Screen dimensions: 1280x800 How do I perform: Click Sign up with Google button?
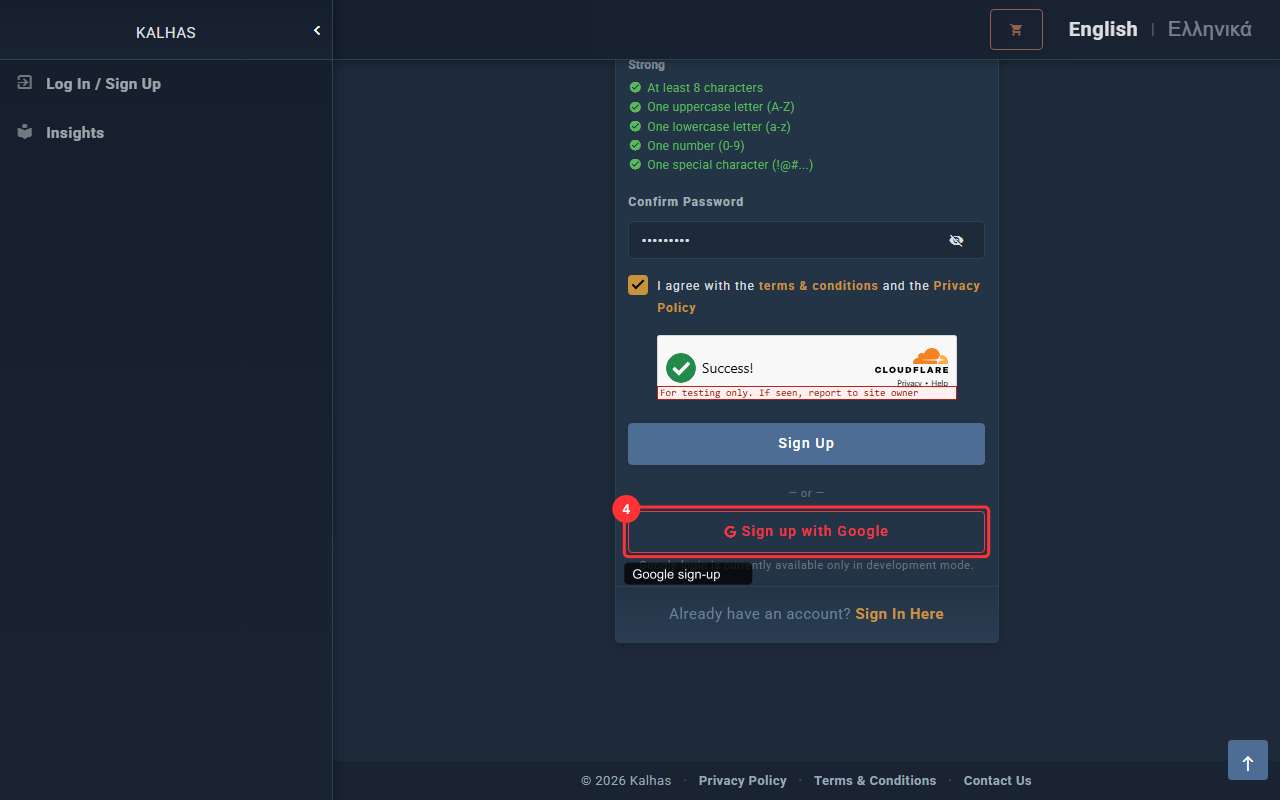coord(806,531)
